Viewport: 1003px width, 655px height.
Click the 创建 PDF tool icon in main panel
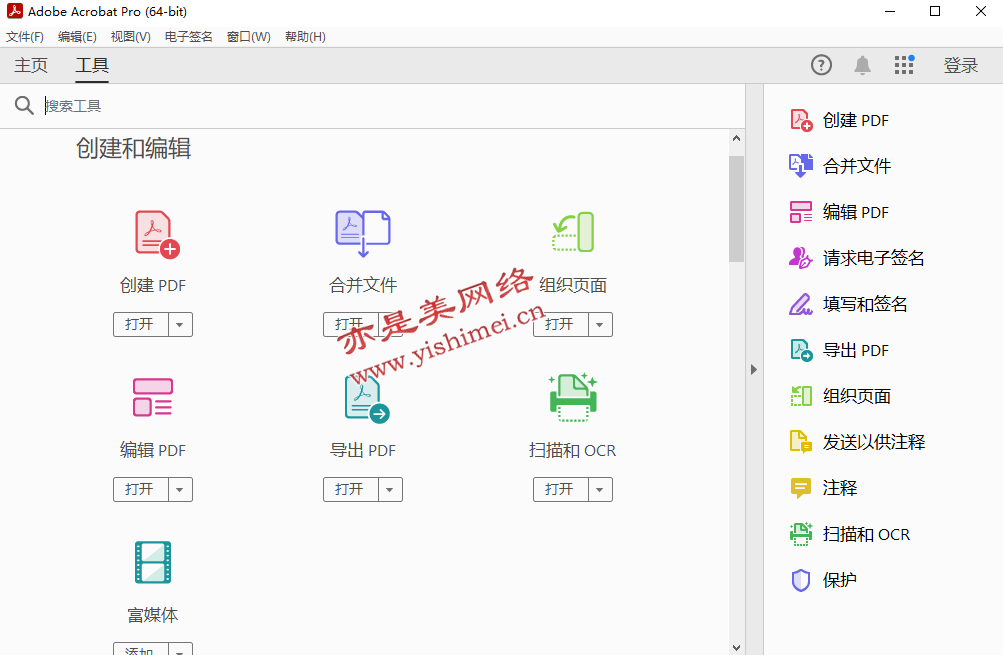[x=157, y=234]
